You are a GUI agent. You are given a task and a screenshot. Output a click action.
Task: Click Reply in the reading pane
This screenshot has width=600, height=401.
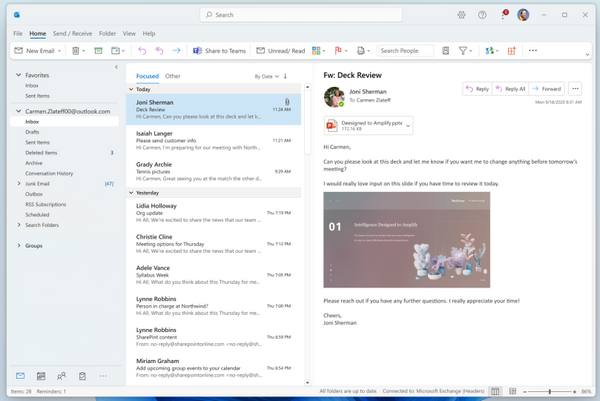477,89
